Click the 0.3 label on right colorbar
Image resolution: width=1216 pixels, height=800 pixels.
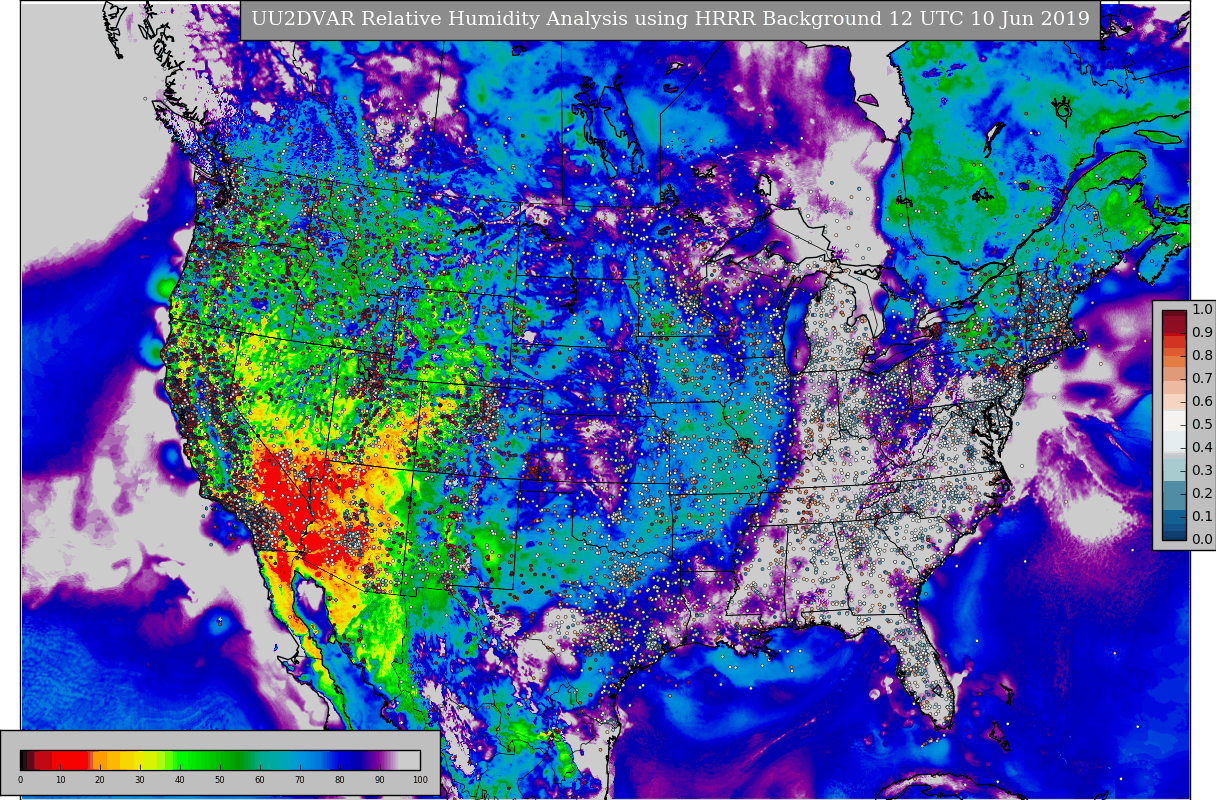(x=1202, y=471)
